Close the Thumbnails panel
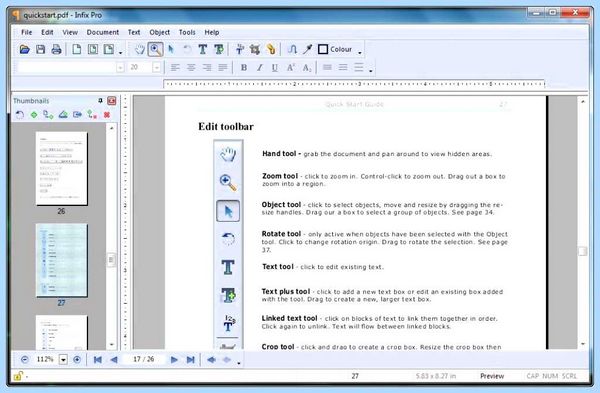The width and height of the screenshot is (600, 393). click(x=111, y=101)
